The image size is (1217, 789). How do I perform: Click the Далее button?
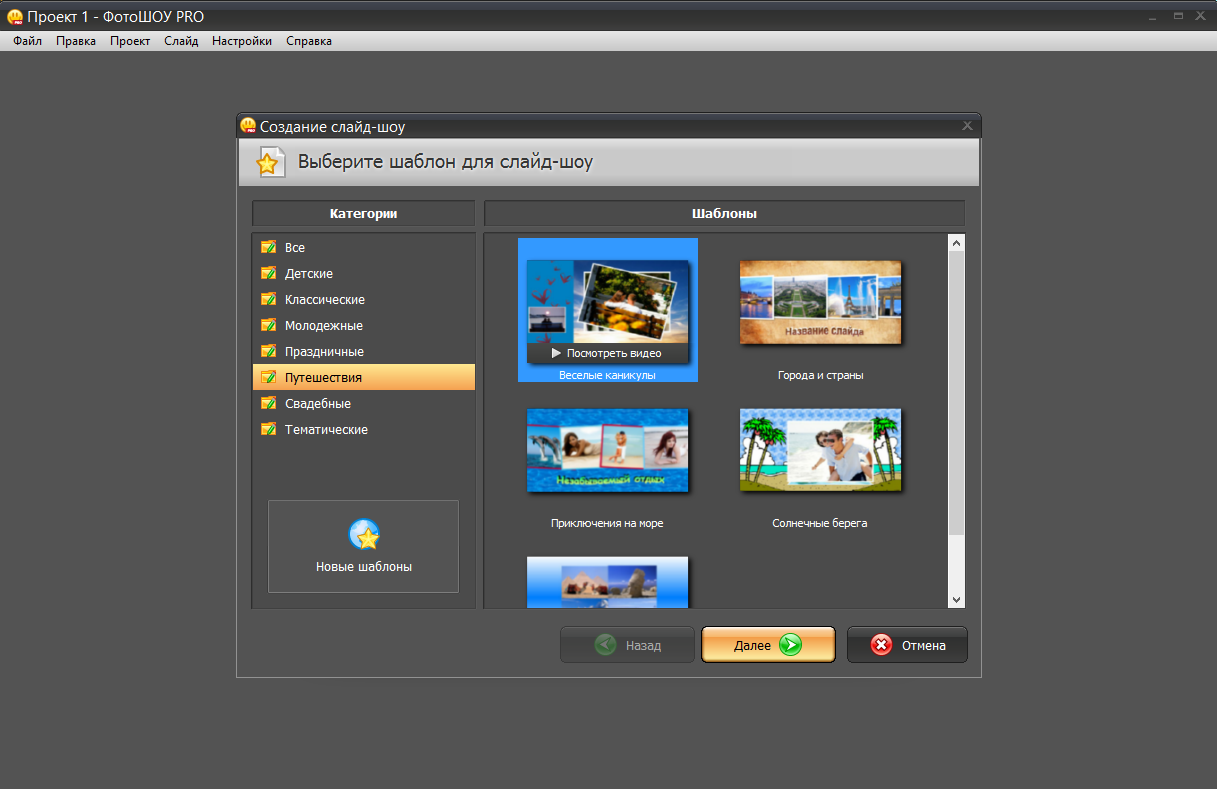[768, 645]
